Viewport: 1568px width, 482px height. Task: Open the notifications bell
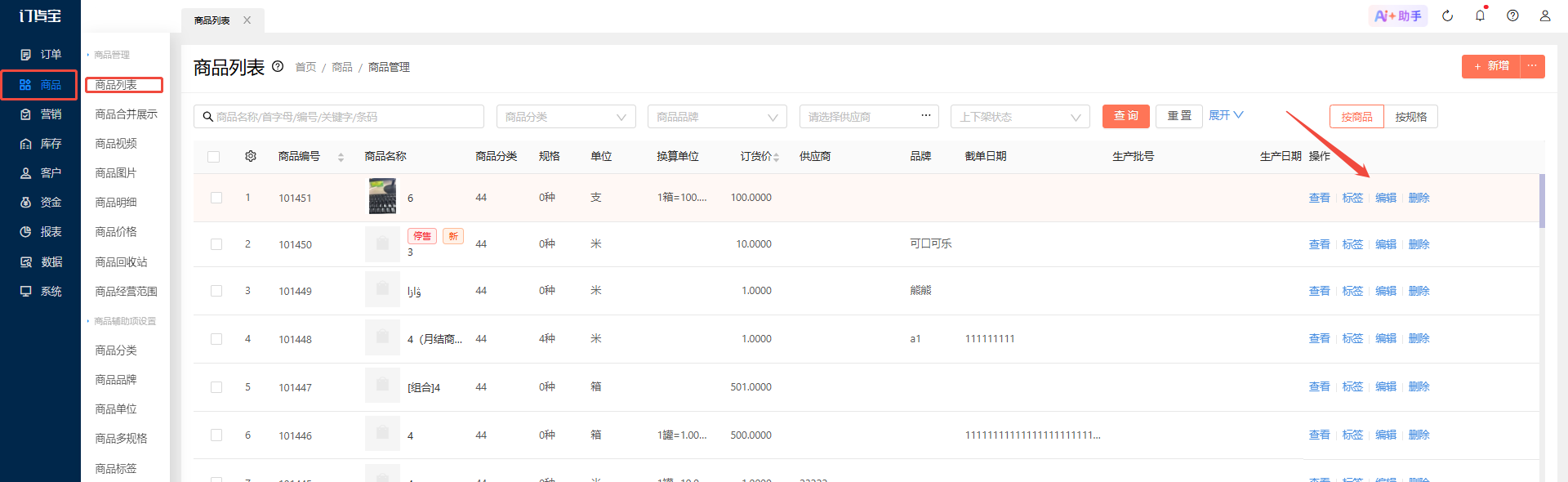pos(1480,16)
